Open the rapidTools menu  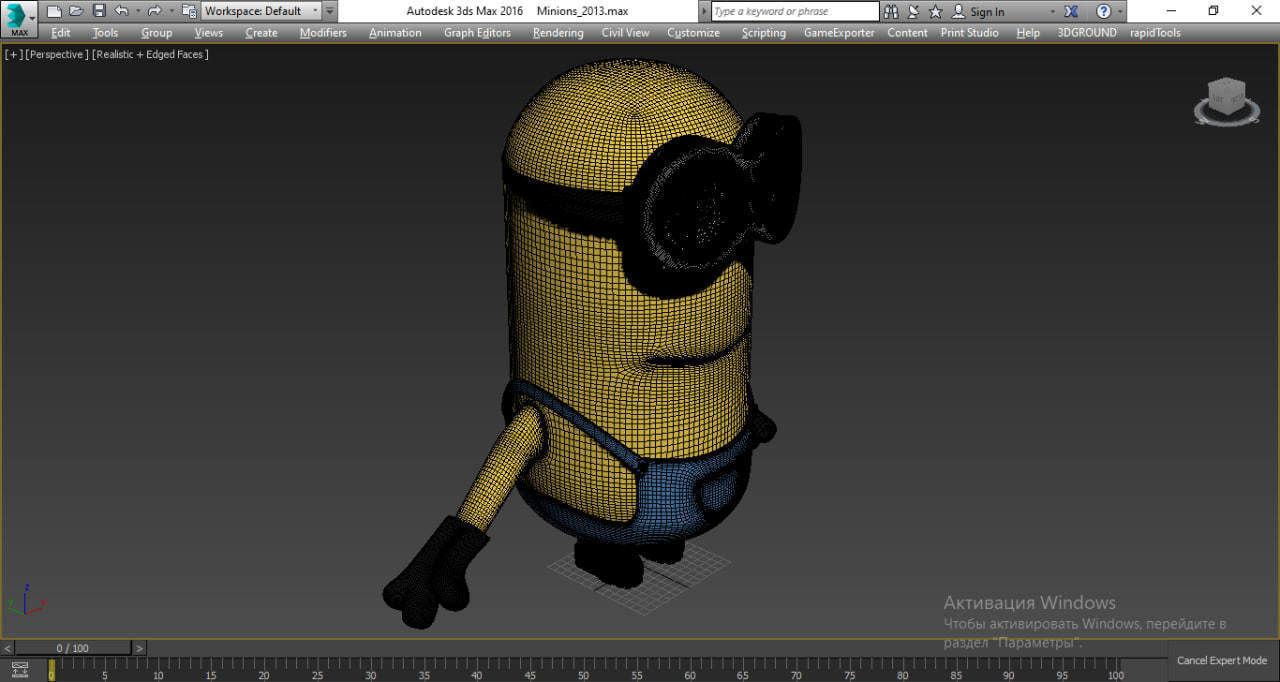tap(1155, 32)
